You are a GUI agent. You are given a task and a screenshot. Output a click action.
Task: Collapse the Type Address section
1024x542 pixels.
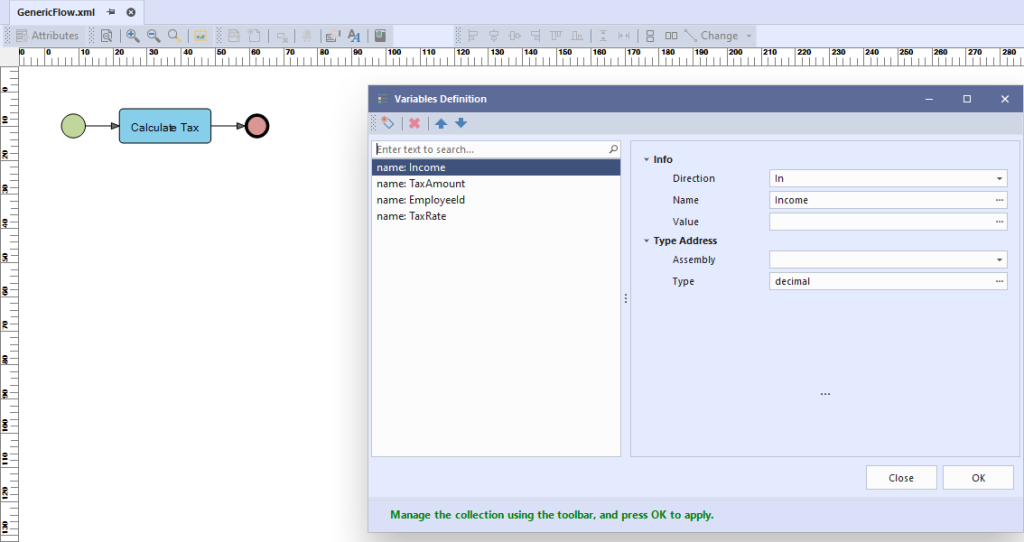click(647, 241)
